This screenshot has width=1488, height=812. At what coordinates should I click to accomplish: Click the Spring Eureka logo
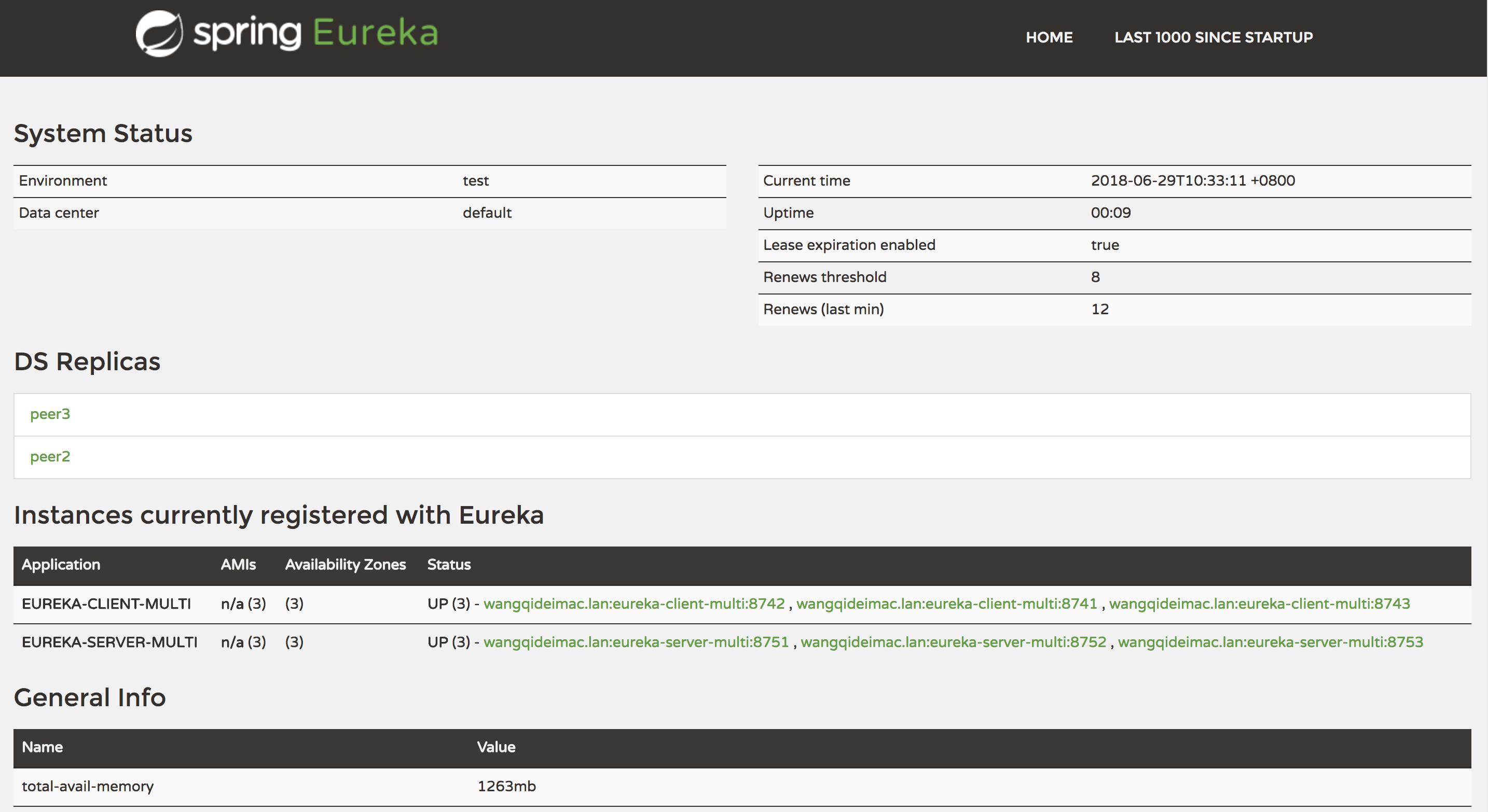coord(287,34)
